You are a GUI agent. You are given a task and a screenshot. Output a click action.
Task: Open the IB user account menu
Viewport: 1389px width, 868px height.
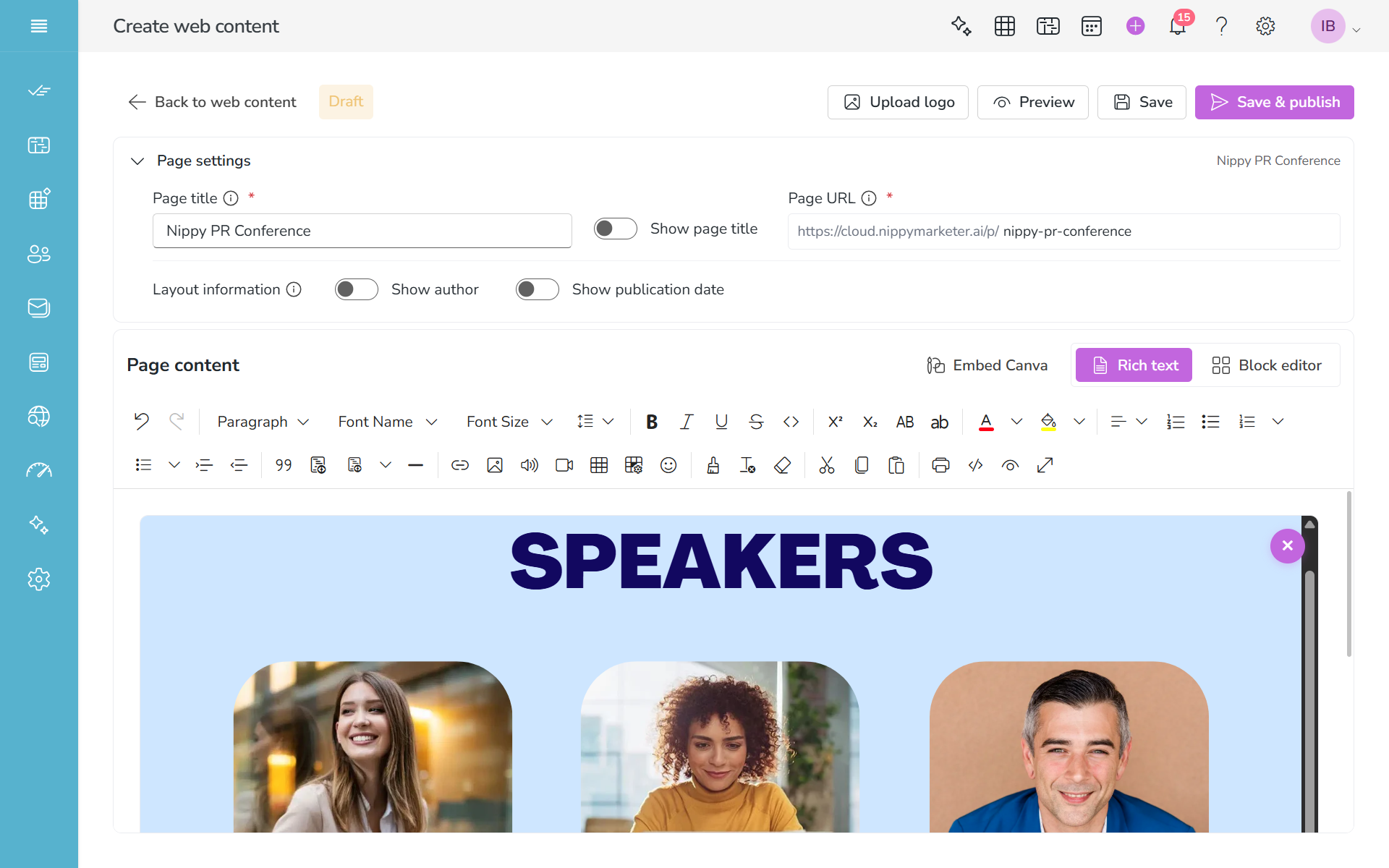coord(1336,26)
